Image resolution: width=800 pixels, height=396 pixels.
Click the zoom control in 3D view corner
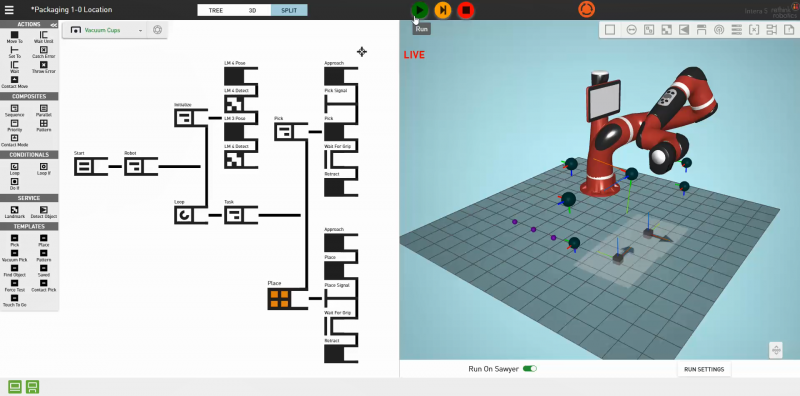click(776, 351)
